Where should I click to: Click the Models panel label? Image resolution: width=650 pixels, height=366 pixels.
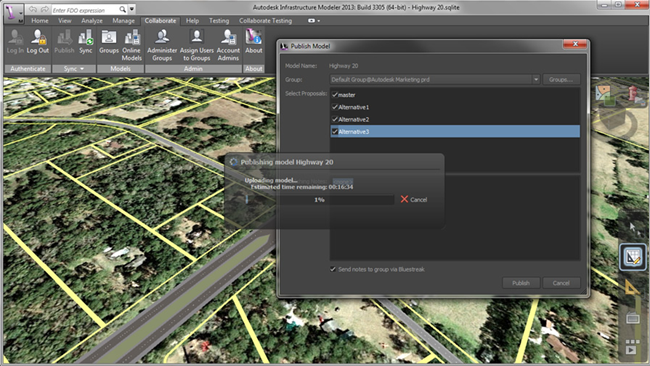pyautogui.click(x=120, y=69)
